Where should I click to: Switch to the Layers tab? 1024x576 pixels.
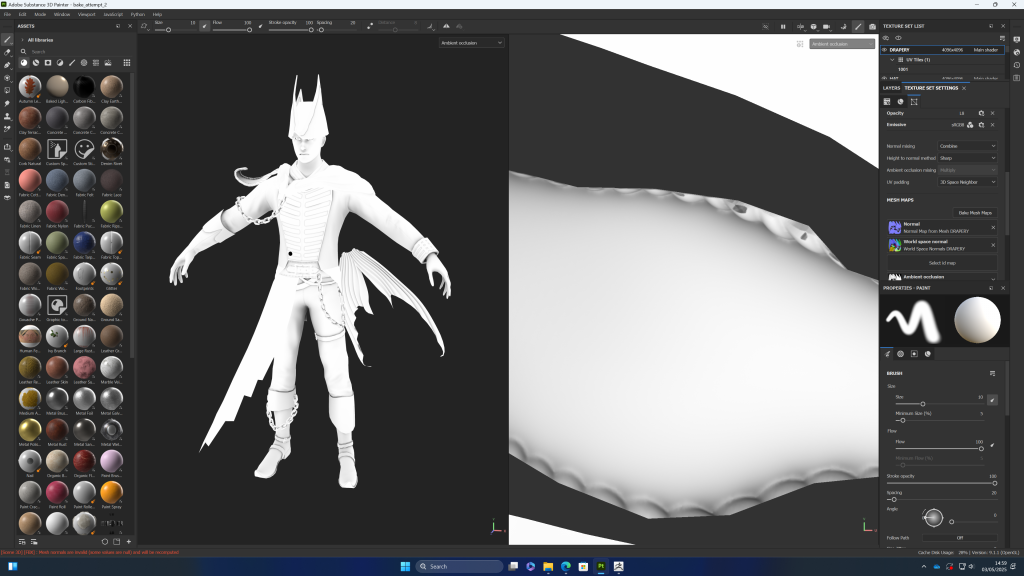[891, 88]
